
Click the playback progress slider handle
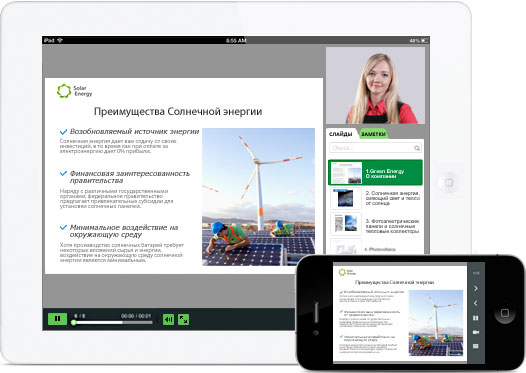point(73,323)
